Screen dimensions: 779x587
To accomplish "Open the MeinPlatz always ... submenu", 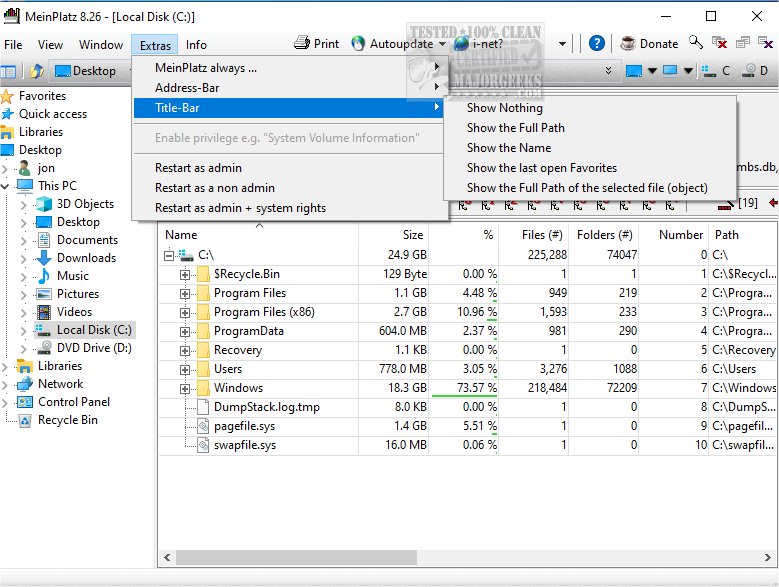I will coord(289,68).
